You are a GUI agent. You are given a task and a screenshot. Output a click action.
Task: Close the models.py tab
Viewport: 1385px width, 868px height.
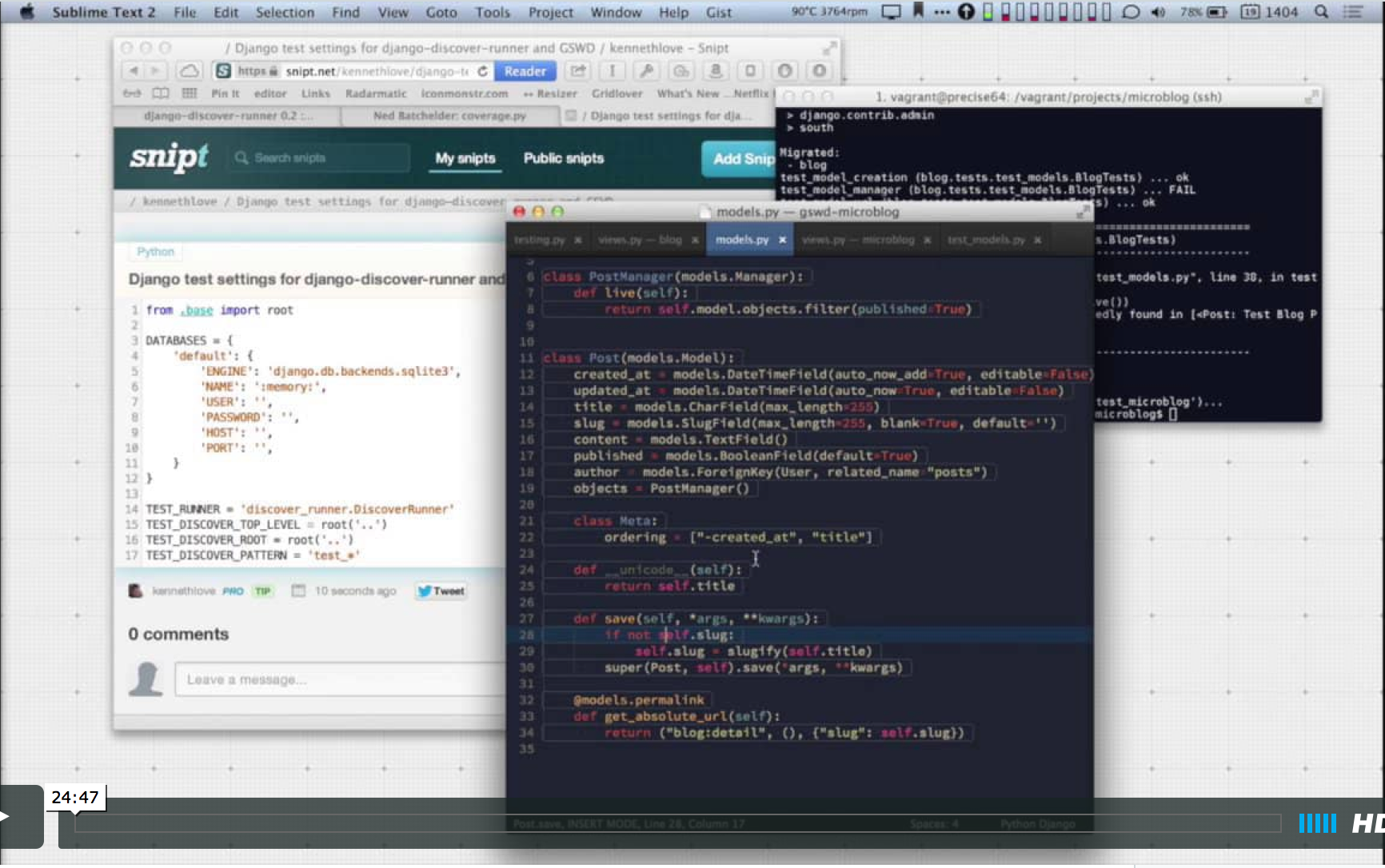pyautogui.click(x=783, y=240)
